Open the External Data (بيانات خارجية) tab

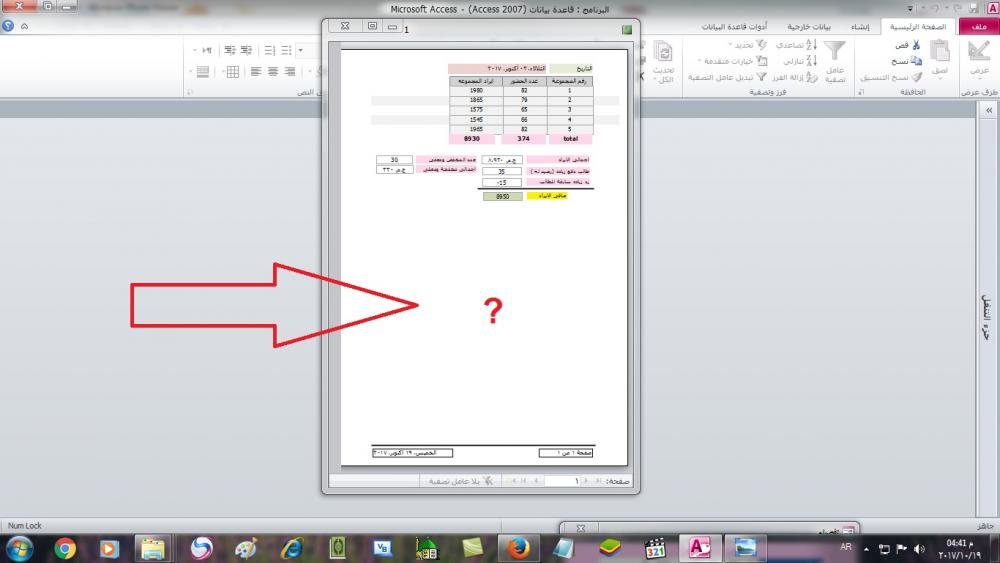pos(808,27)
